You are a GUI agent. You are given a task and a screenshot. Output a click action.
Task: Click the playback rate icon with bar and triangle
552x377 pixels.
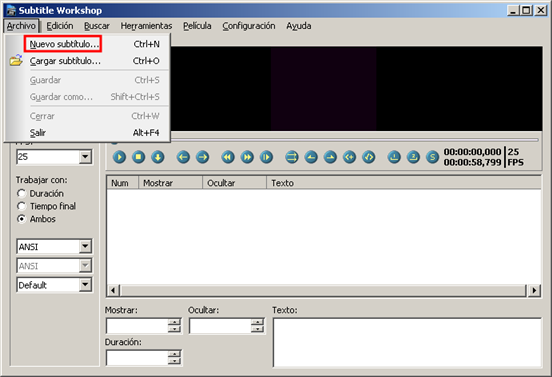point(266,157)
